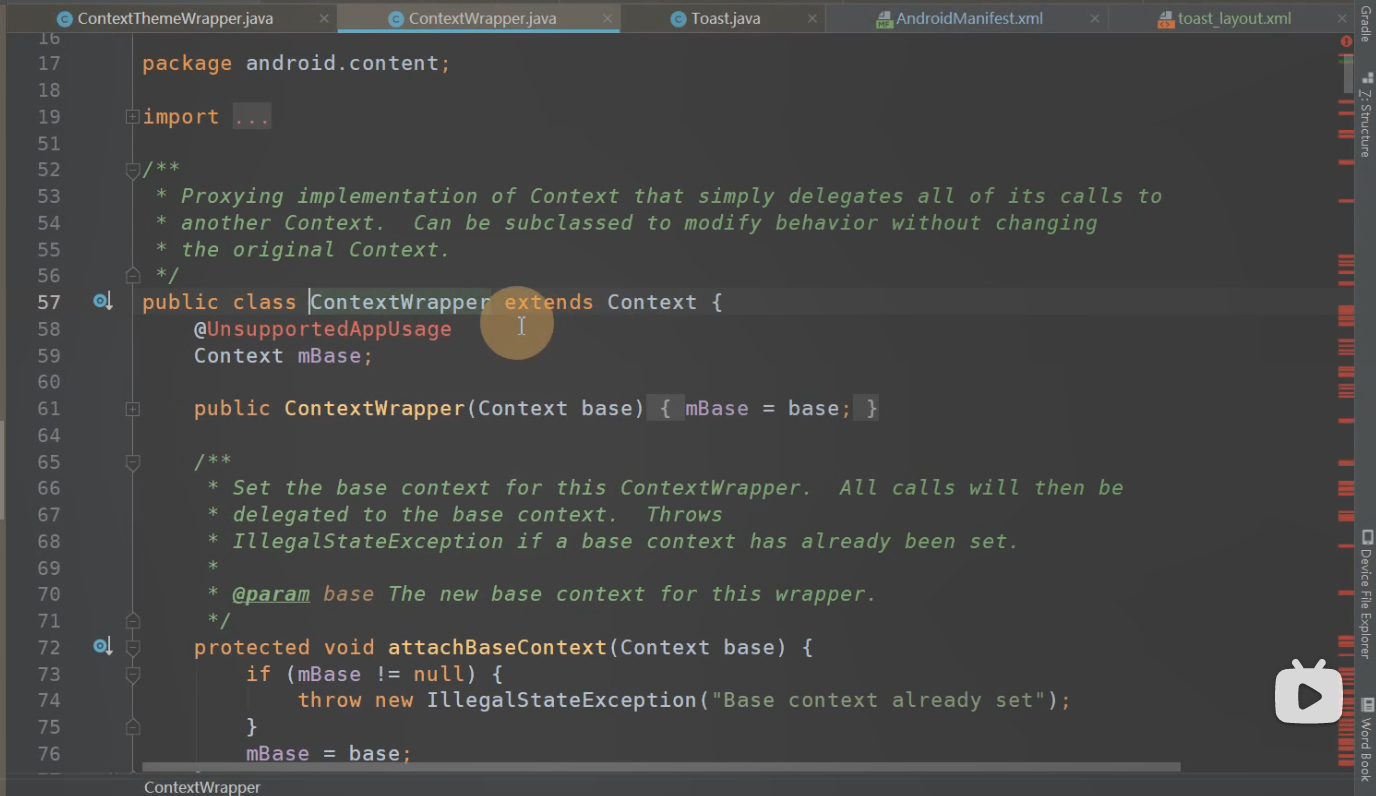The image size is (1376, 796).
Task: Collapse the if block on line 73
Action: [x=132, y=675]
